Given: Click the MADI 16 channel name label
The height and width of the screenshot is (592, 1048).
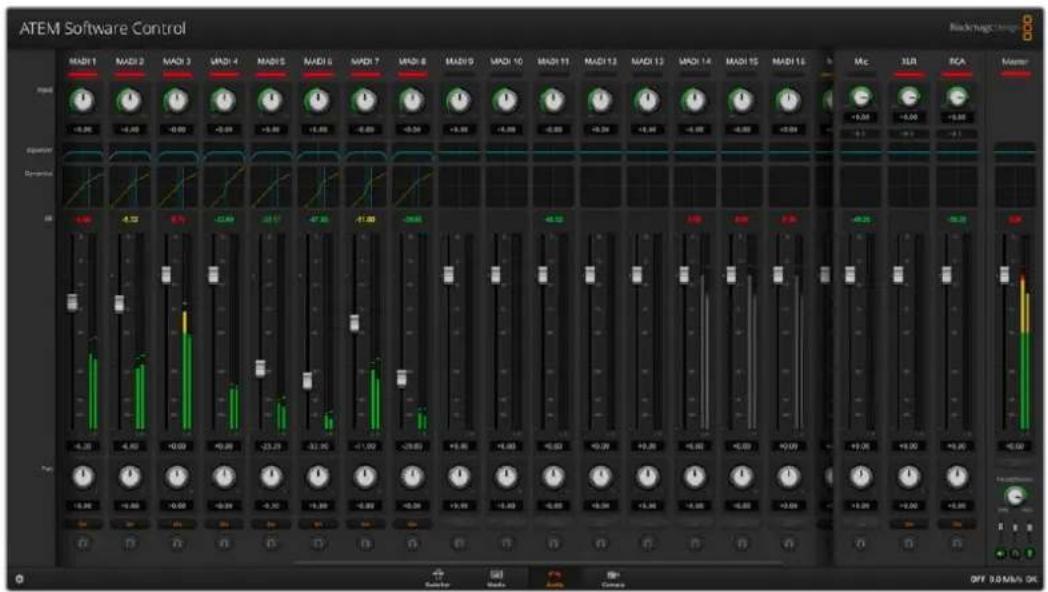Looking at the screenshot, I should coord(789,61).
